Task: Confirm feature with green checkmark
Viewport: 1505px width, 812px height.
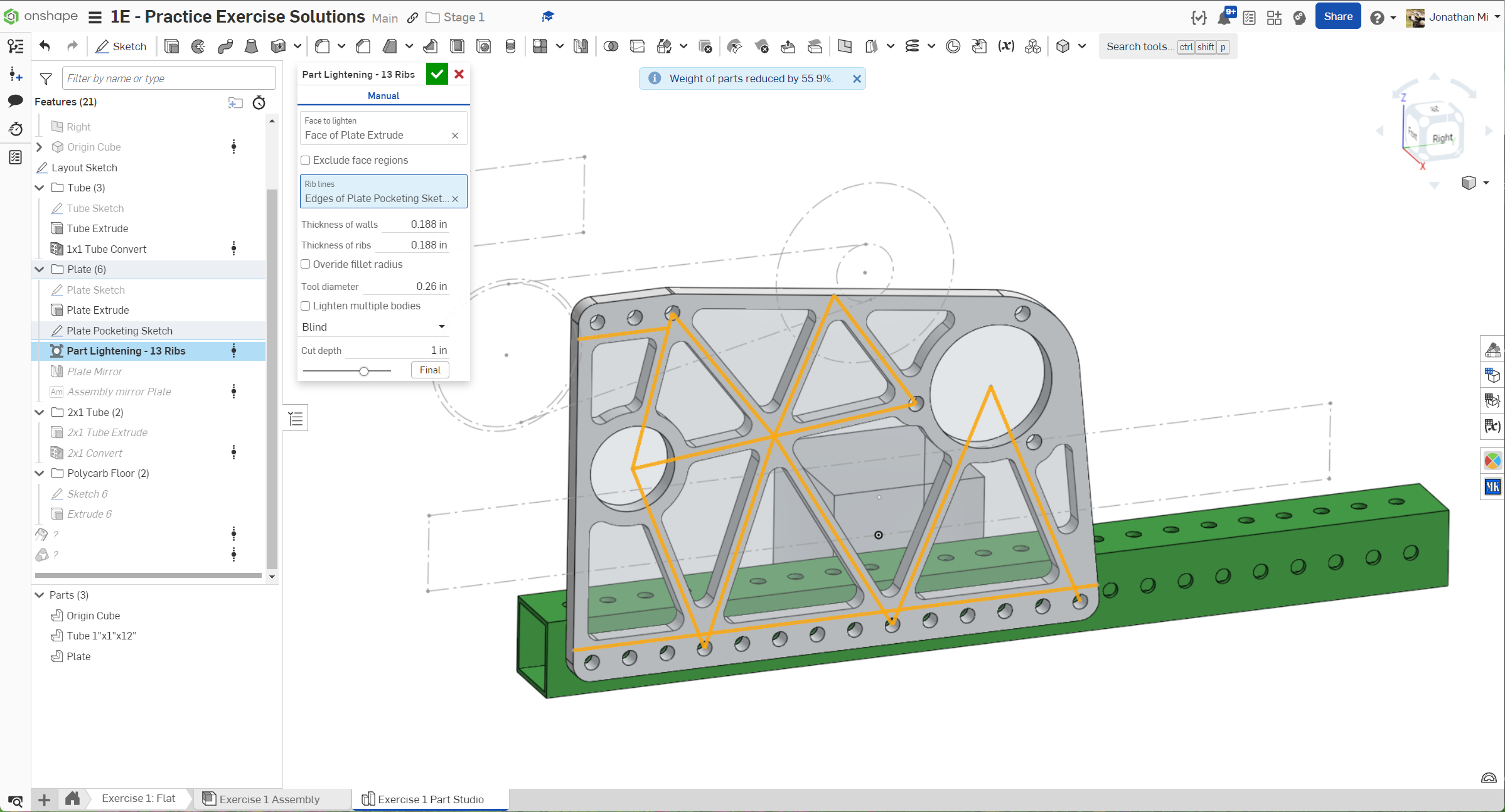Action: pos(437,74)
